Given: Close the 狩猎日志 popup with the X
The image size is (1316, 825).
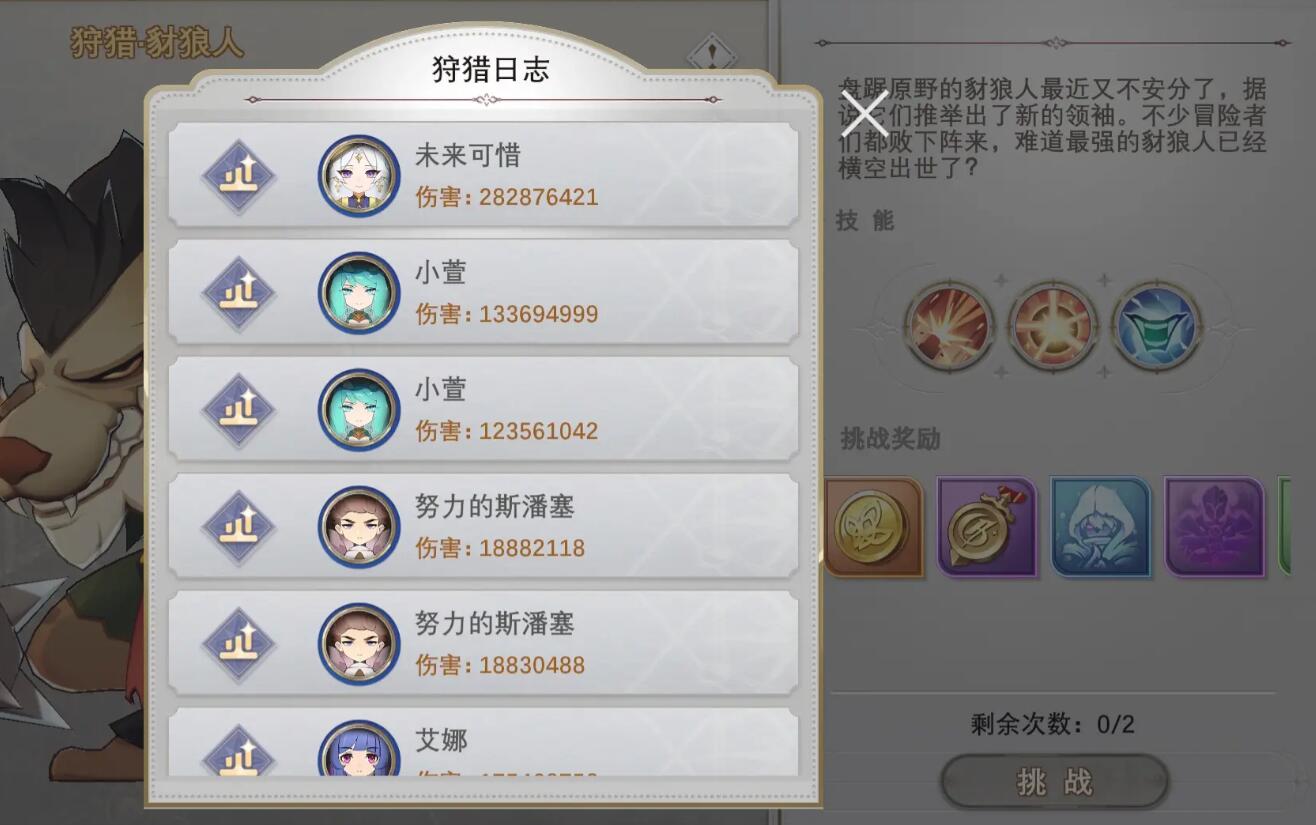Looking at the screenshot, I should pos(864,112).
